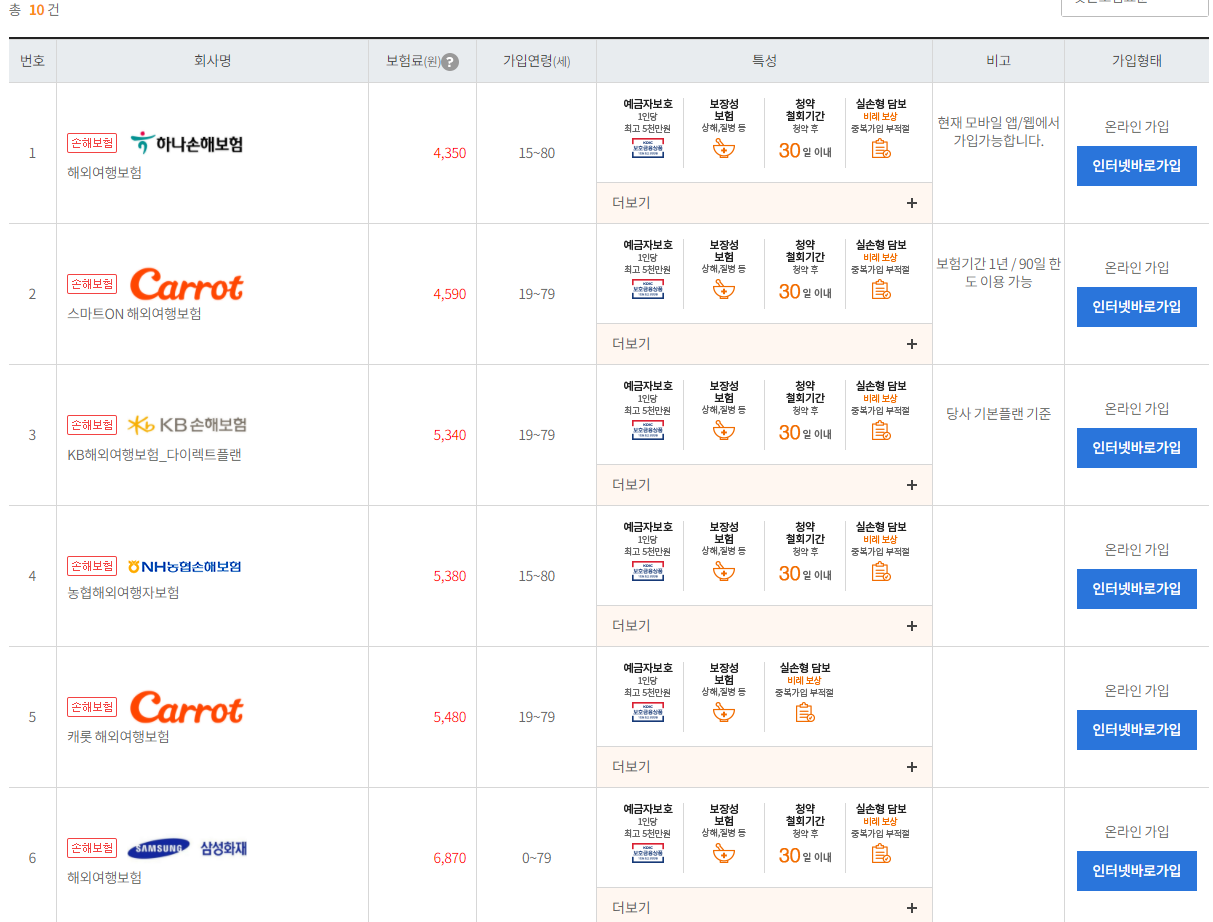Click the KDIC 예금자보호 badge in the KB손해보험 row

(648, 430)
